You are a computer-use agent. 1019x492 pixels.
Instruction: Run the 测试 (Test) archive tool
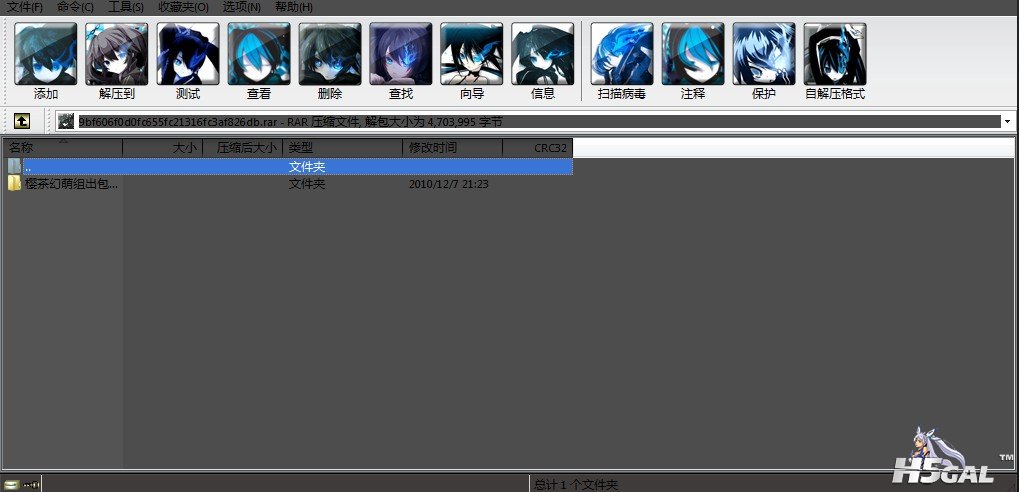(x=188, y=55)
